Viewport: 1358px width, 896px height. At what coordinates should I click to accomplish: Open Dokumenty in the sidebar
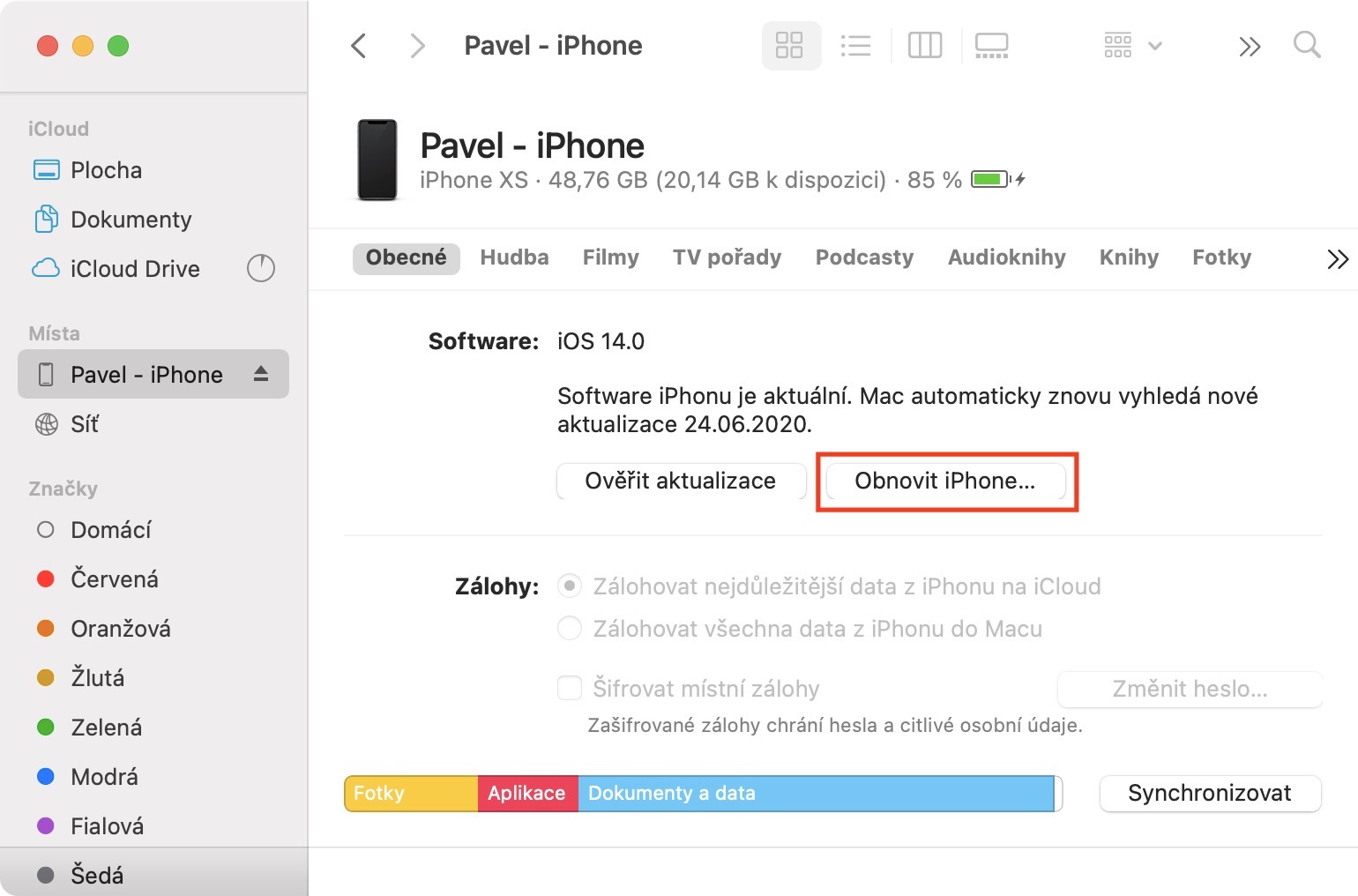click(x=131, y=220)
